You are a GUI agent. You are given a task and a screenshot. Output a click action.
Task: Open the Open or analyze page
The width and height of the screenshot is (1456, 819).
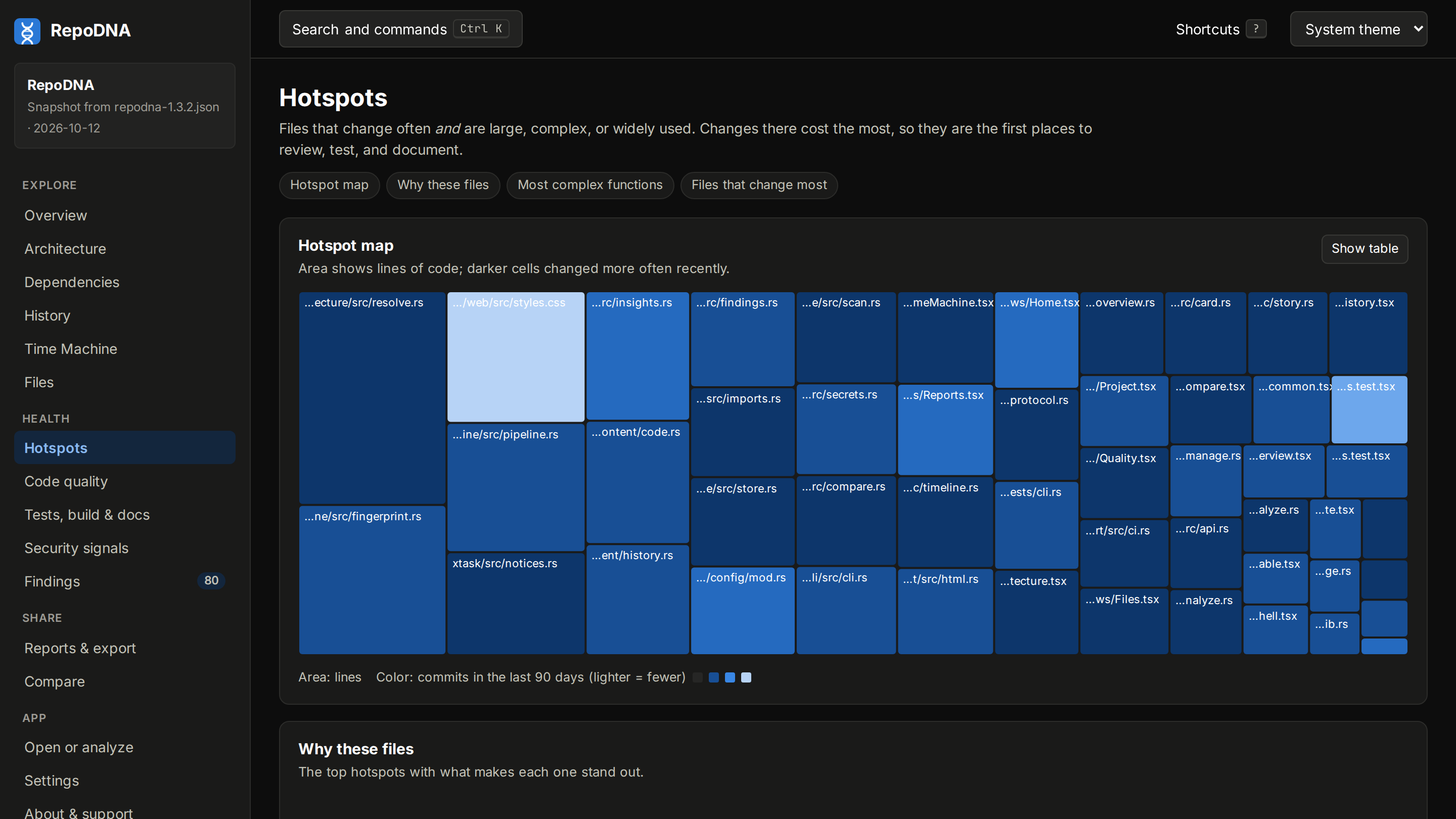[x=124, y=747]
